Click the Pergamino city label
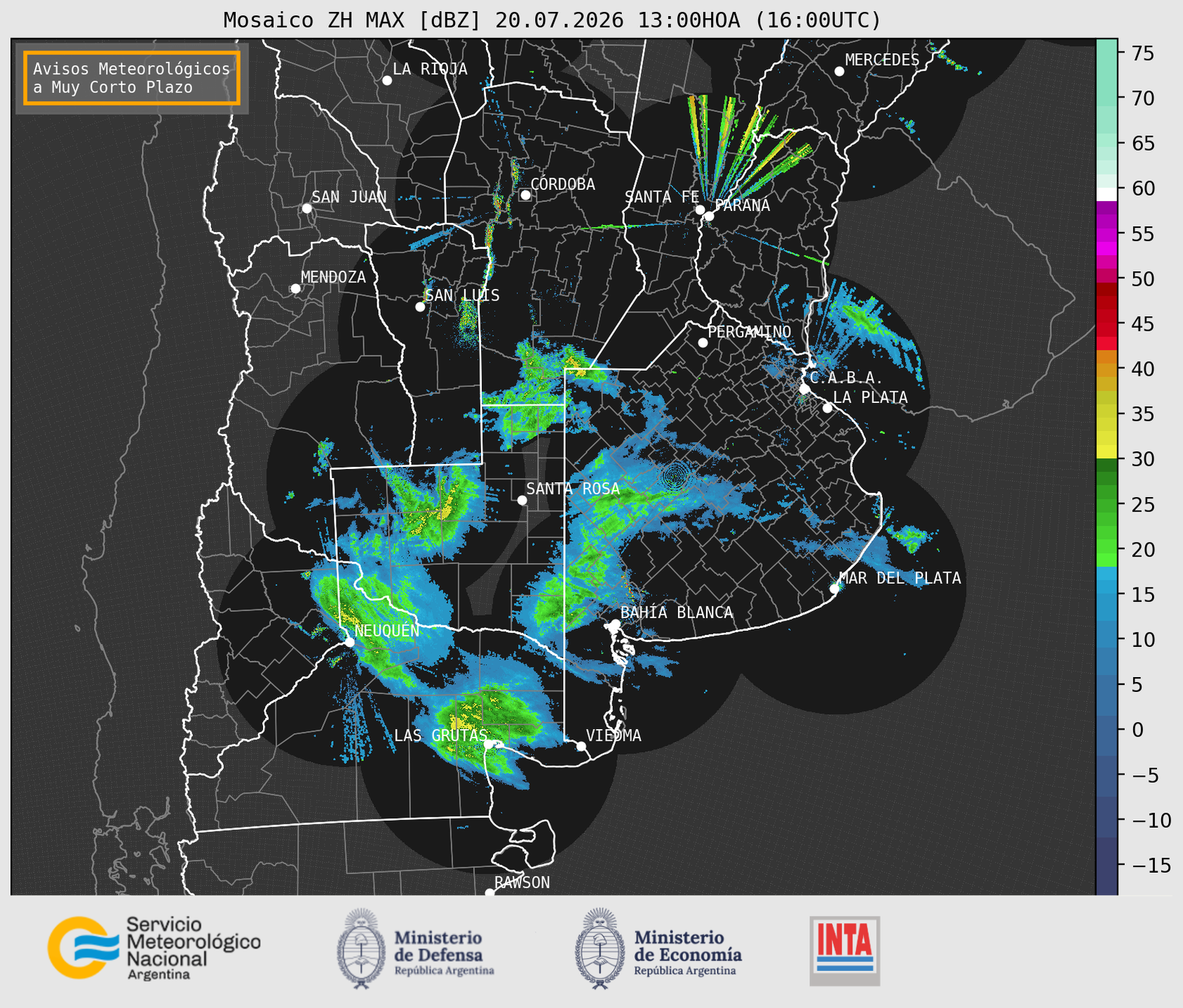 749,332
